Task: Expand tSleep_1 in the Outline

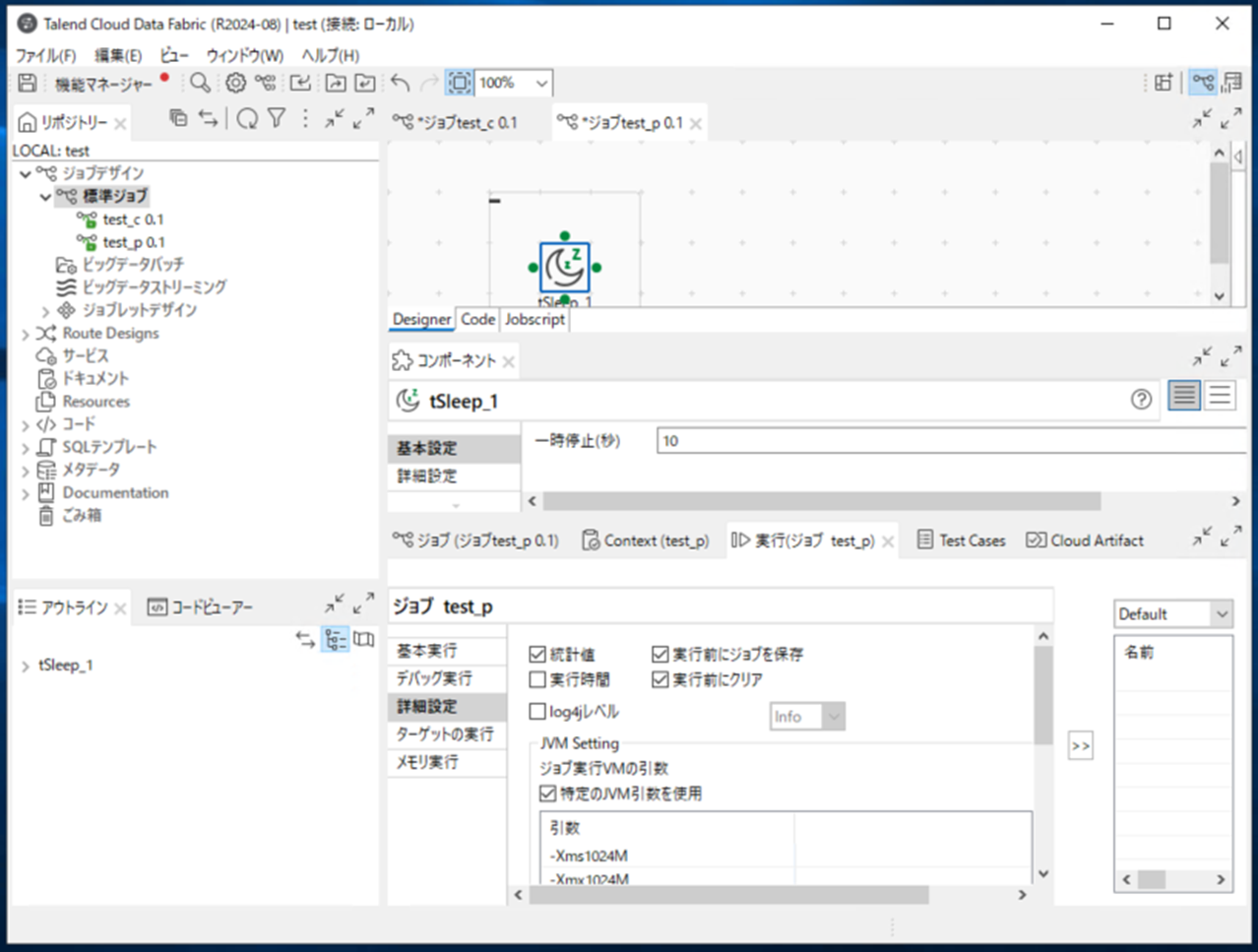Action: point(26,666)
